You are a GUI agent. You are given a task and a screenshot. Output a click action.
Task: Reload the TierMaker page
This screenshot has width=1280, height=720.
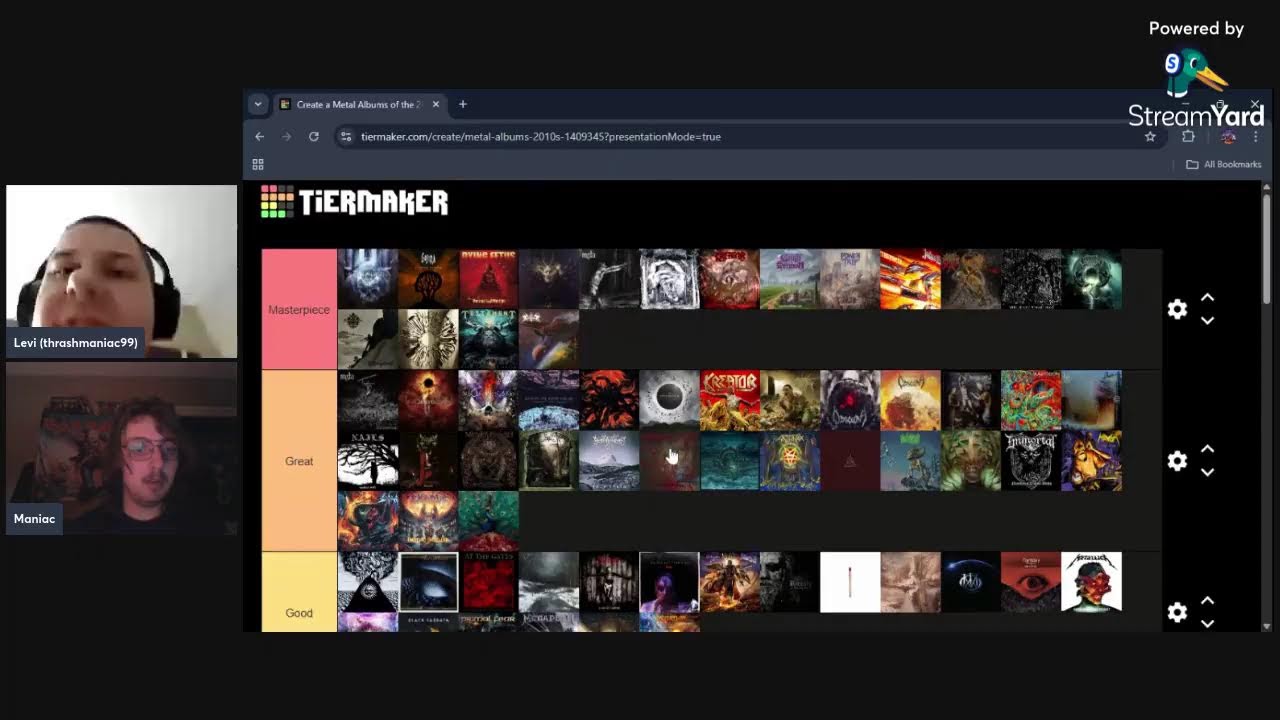pyautogui.click(x=314, y=136)
